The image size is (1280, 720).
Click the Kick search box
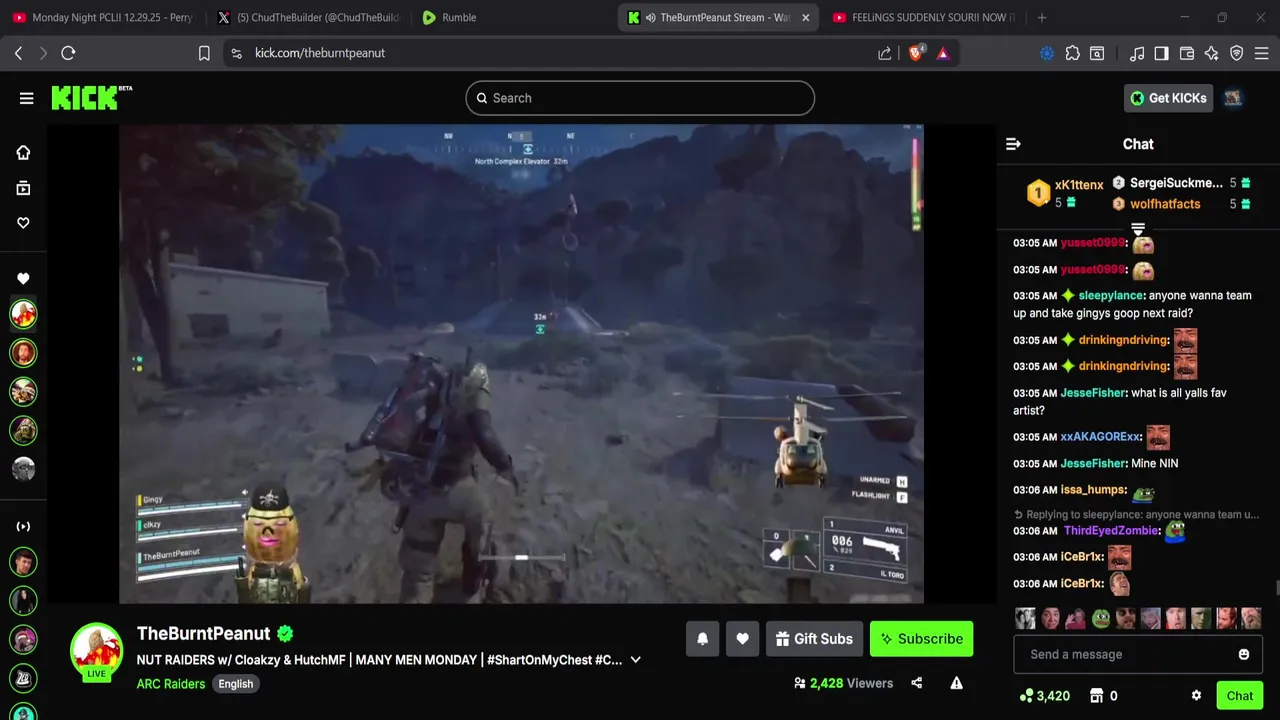[640, 98]
